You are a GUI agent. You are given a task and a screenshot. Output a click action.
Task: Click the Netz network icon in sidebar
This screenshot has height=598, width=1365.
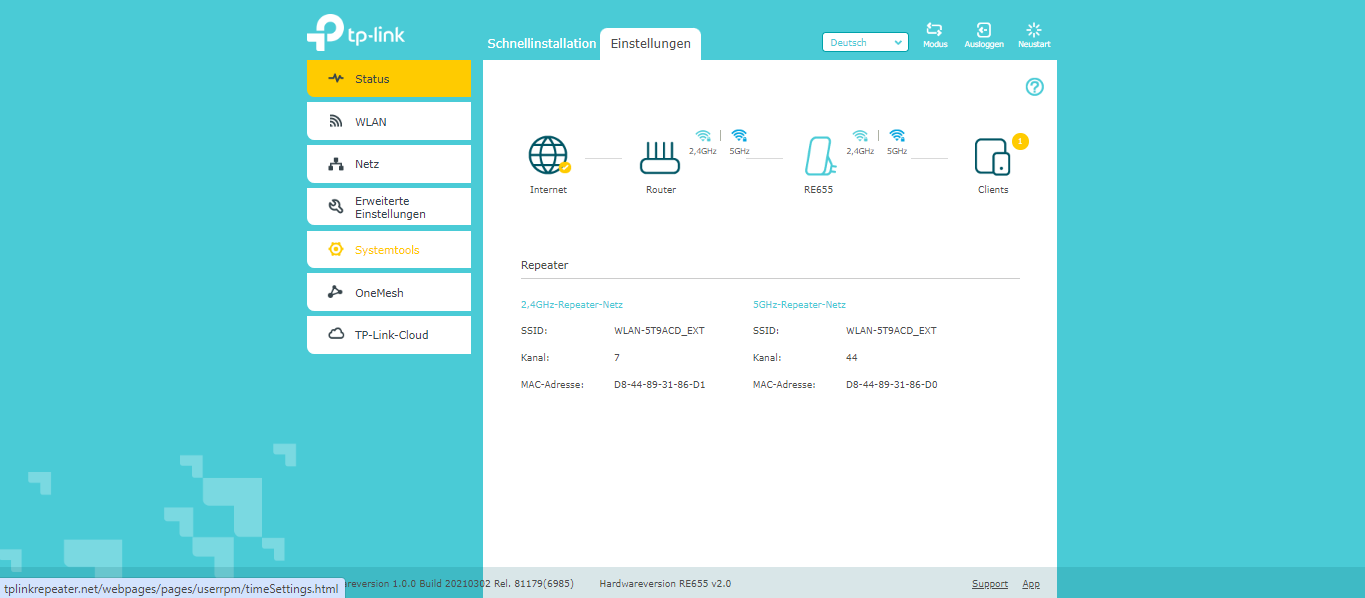(336, 164)
